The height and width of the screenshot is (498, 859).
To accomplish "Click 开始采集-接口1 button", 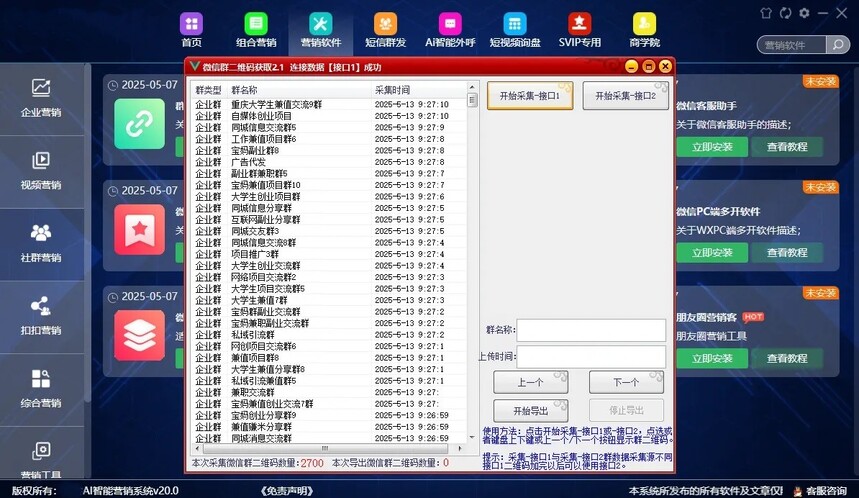I will click(x=530, y=96).
